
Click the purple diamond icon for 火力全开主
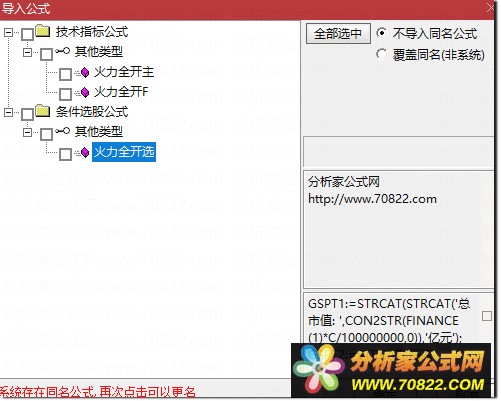point(85,72)
